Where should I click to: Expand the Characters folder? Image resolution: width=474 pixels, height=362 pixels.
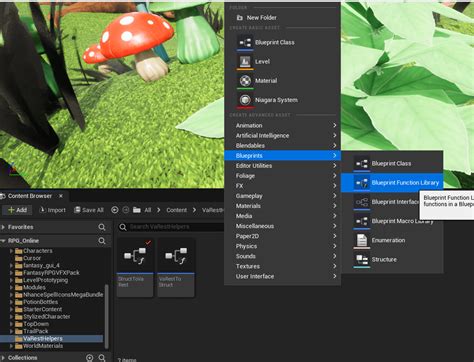(x=11, y=251)
